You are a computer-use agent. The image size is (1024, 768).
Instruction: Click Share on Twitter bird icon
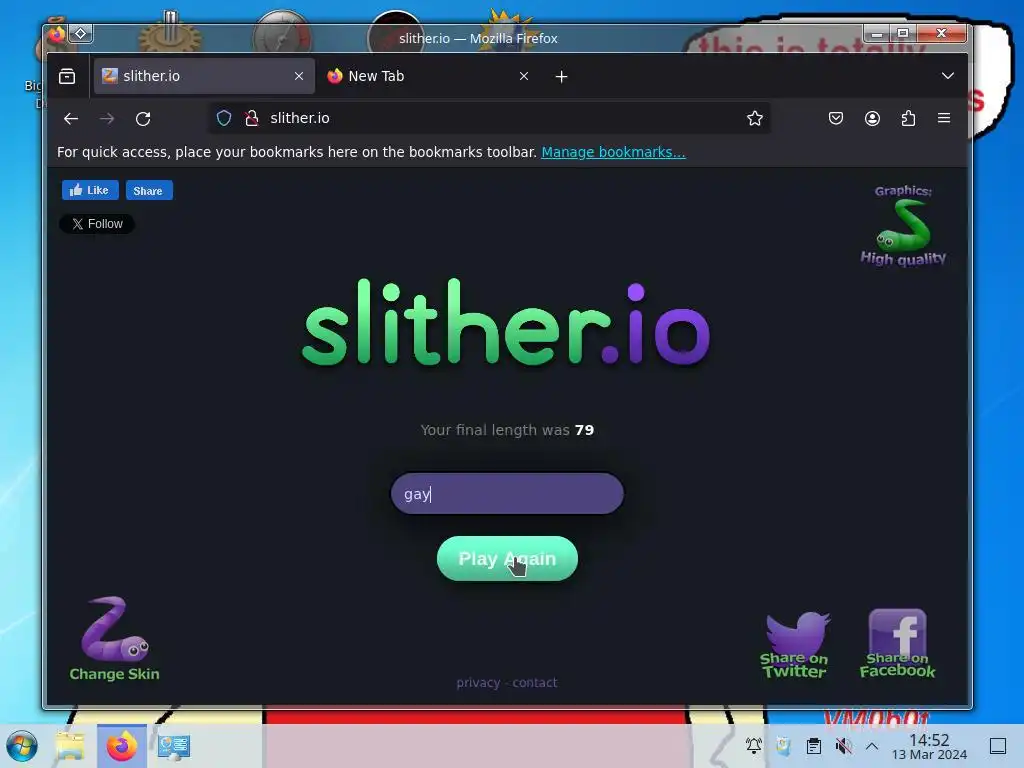point(795,645)
